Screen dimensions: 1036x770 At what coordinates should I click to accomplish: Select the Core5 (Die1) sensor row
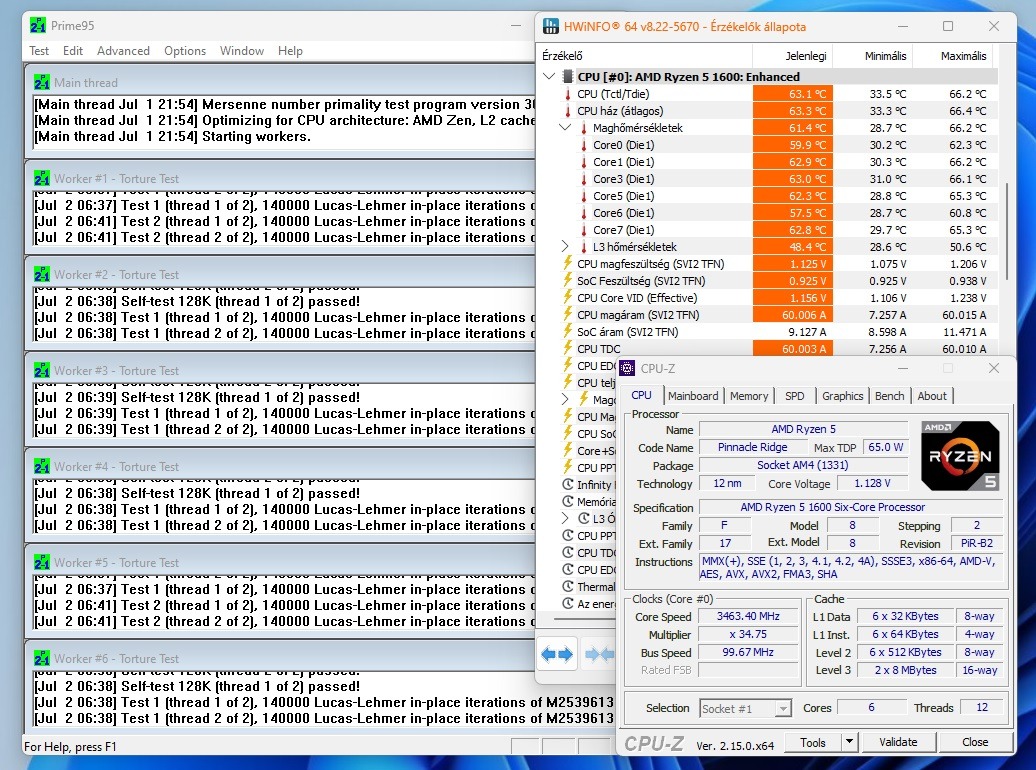click(768, 196)
